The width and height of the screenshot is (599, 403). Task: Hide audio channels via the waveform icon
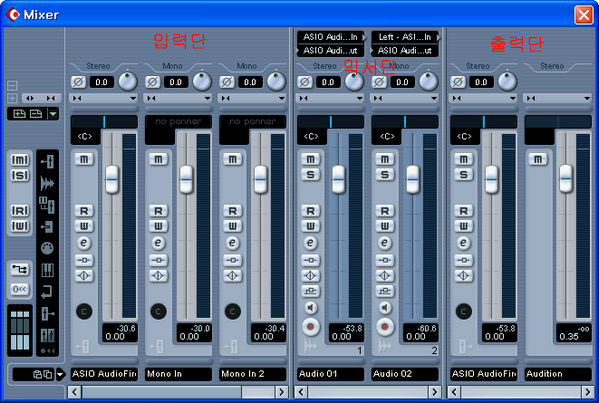click(x=47, y=183)
